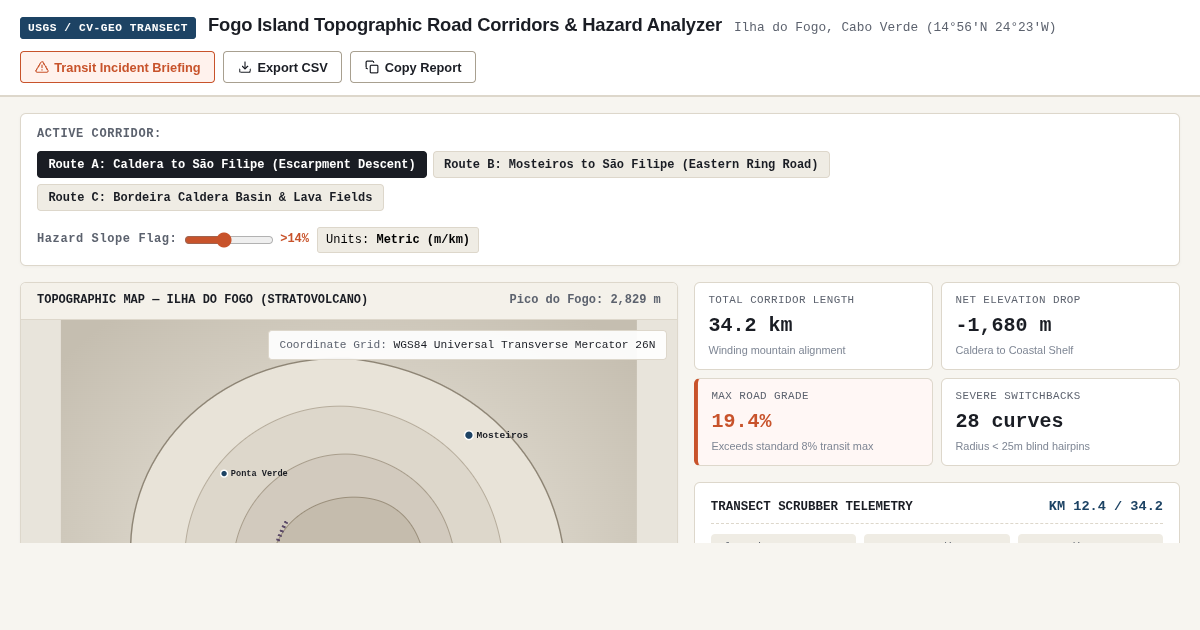Click the ACTIVE CORRIDOR label
1200x630 pixels.
99,134
